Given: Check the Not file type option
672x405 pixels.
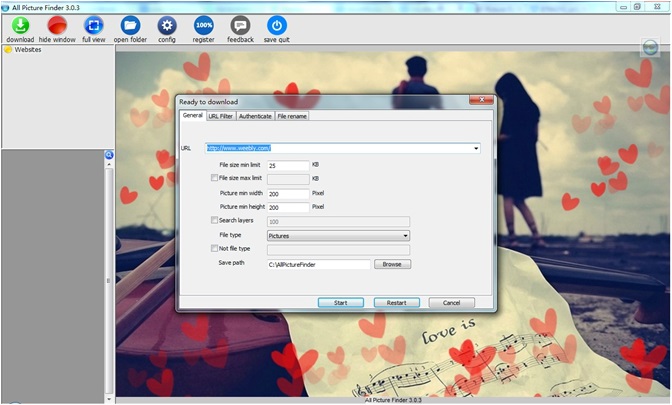Looking at the screenshot, I should (214, 248).
